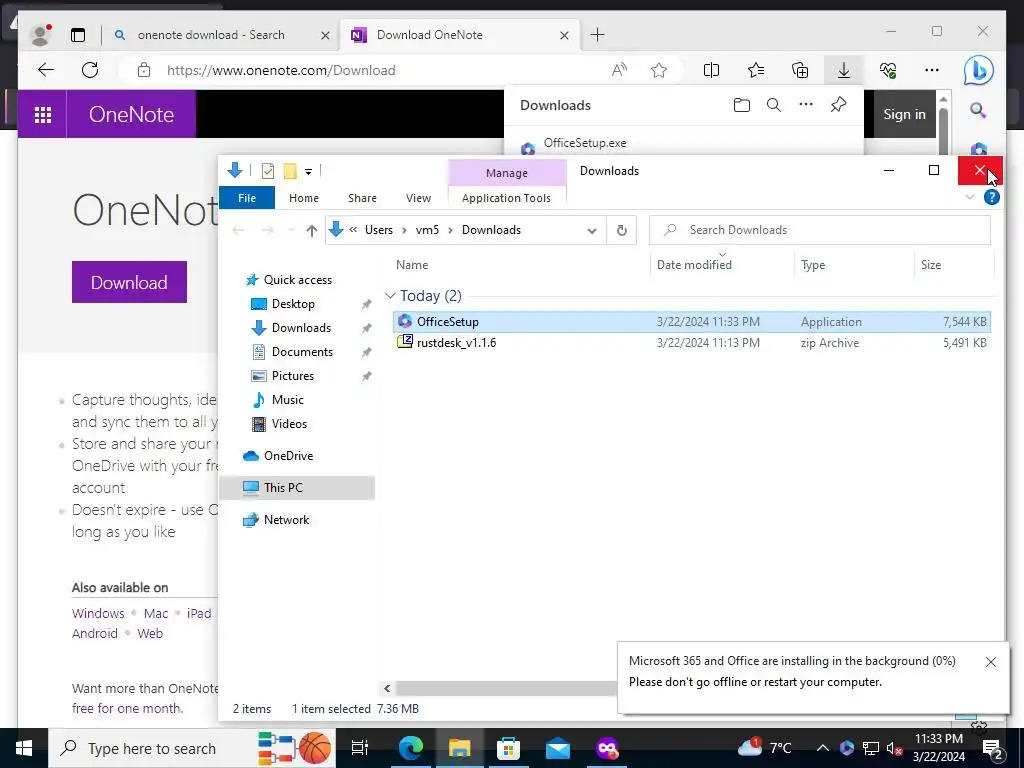This screenshot has height=768, width=1024.
Task: Open a new Edge tab
Action: (598, 35)
